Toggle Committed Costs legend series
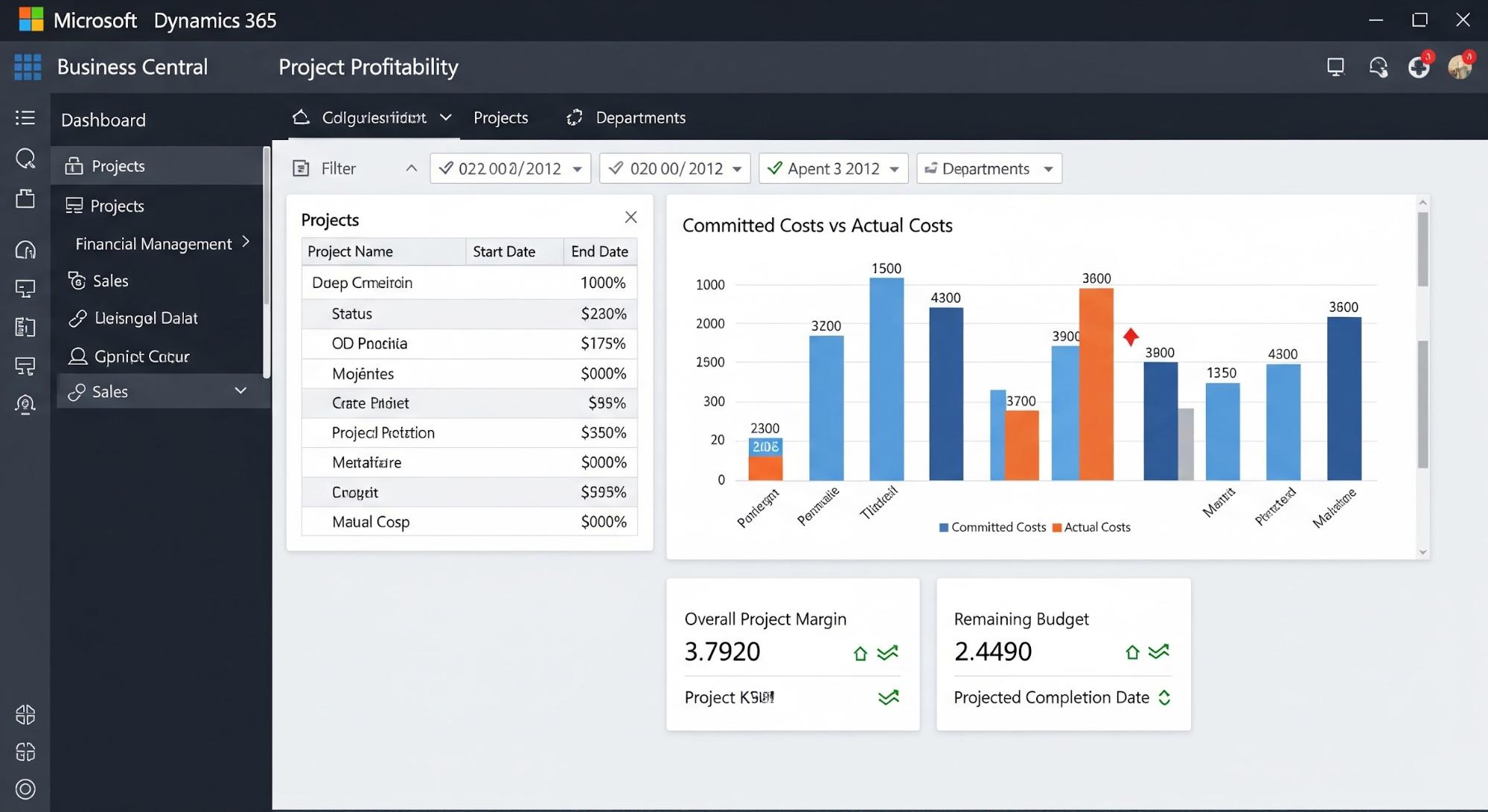 [992, 527]
